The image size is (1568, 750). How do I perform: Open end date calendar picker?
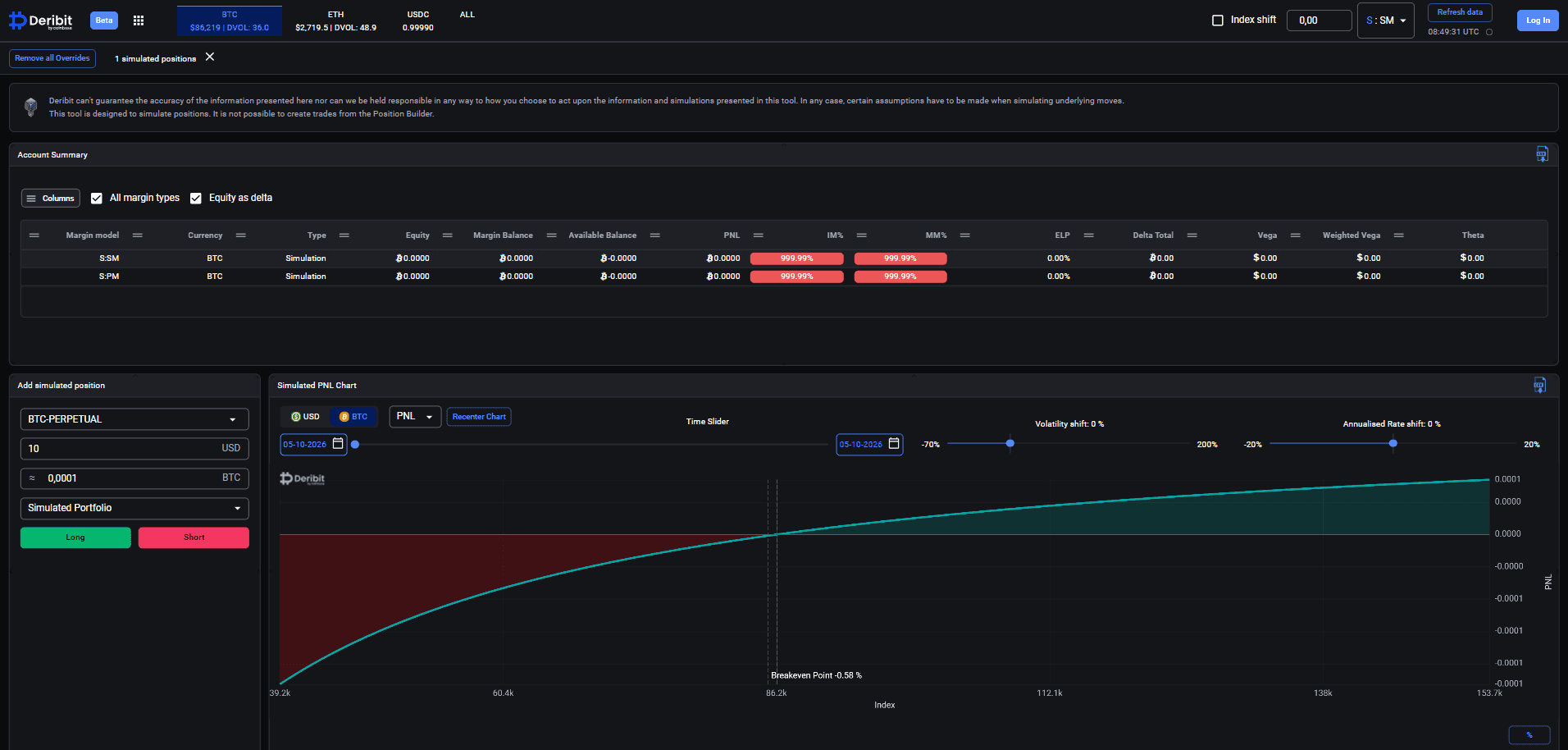[894, 444]
